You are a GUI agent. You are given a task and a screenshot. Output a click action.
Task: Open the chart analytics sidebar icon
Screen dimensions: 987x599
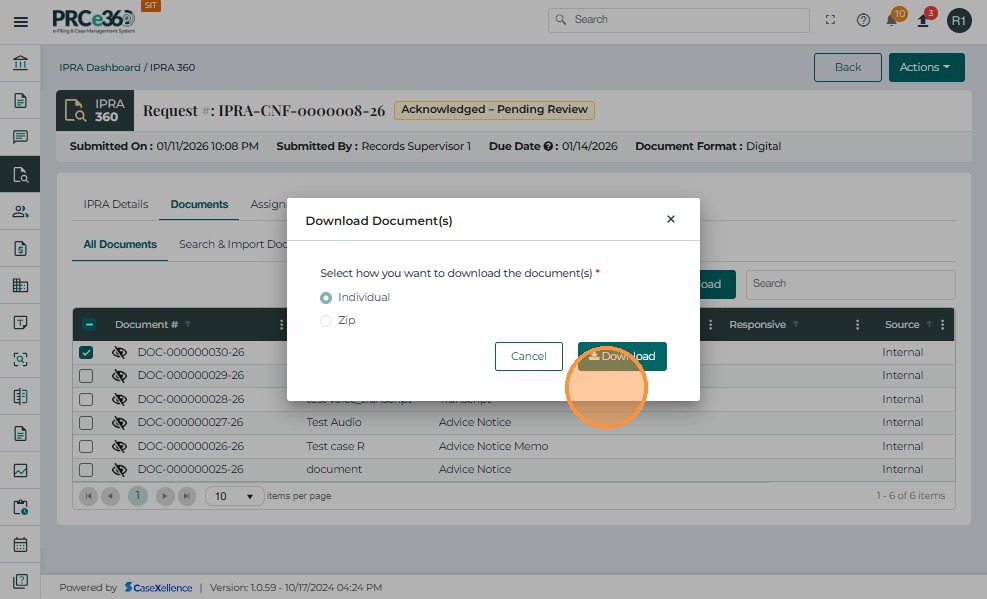point(20,471)
